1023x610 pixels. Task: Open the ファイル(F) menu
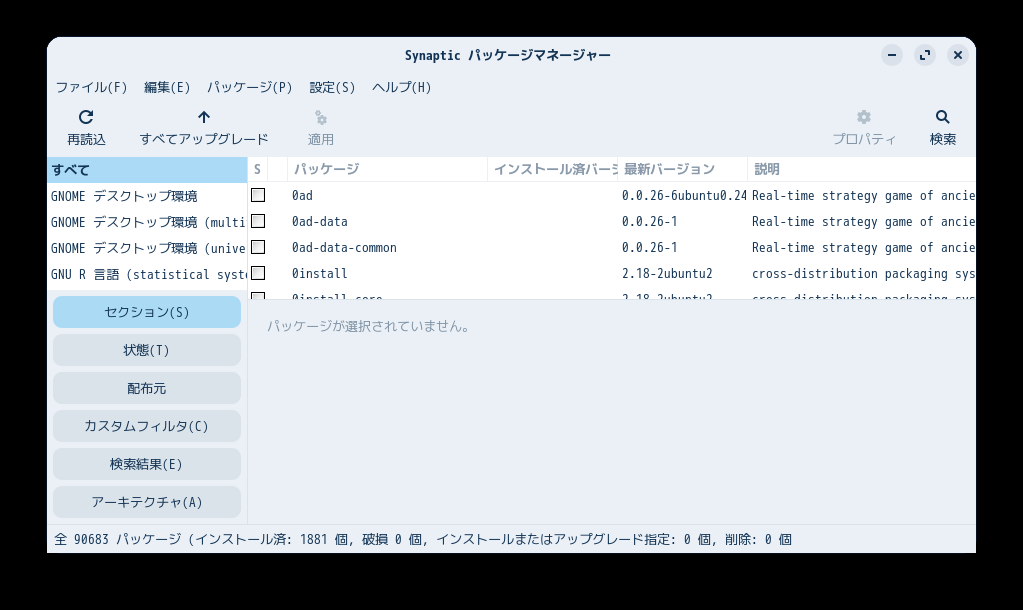point(91,87)
